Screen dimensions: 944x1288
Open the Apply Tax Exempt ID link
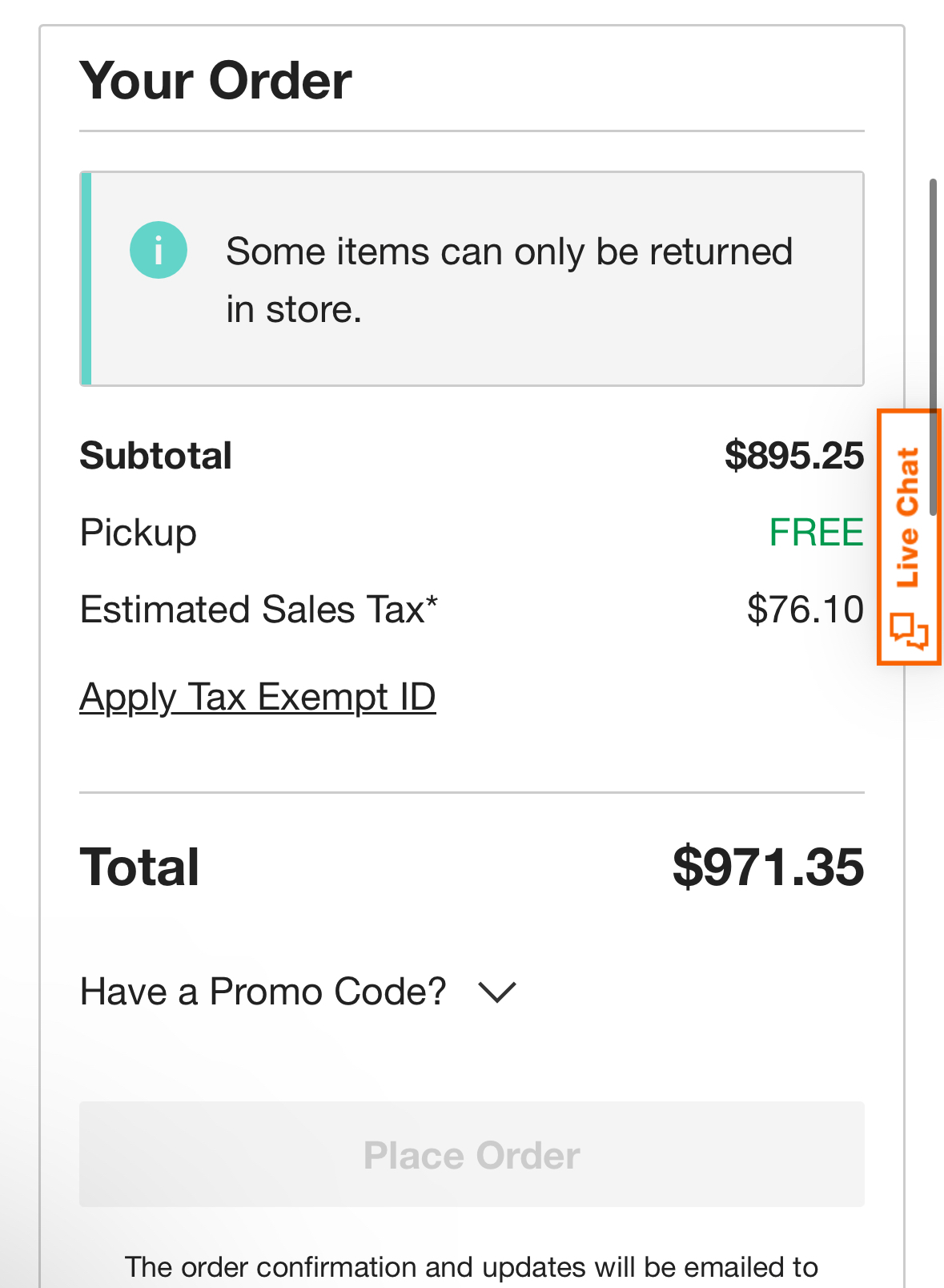point(257,697)
